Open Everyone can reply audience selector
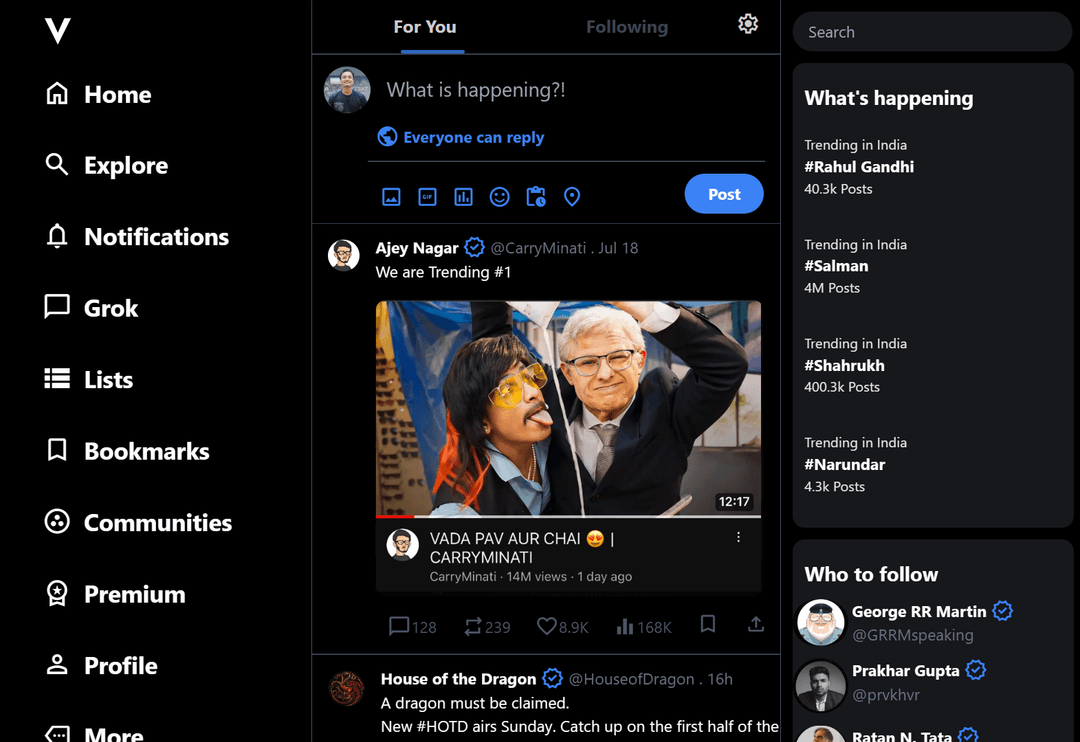 461,138
